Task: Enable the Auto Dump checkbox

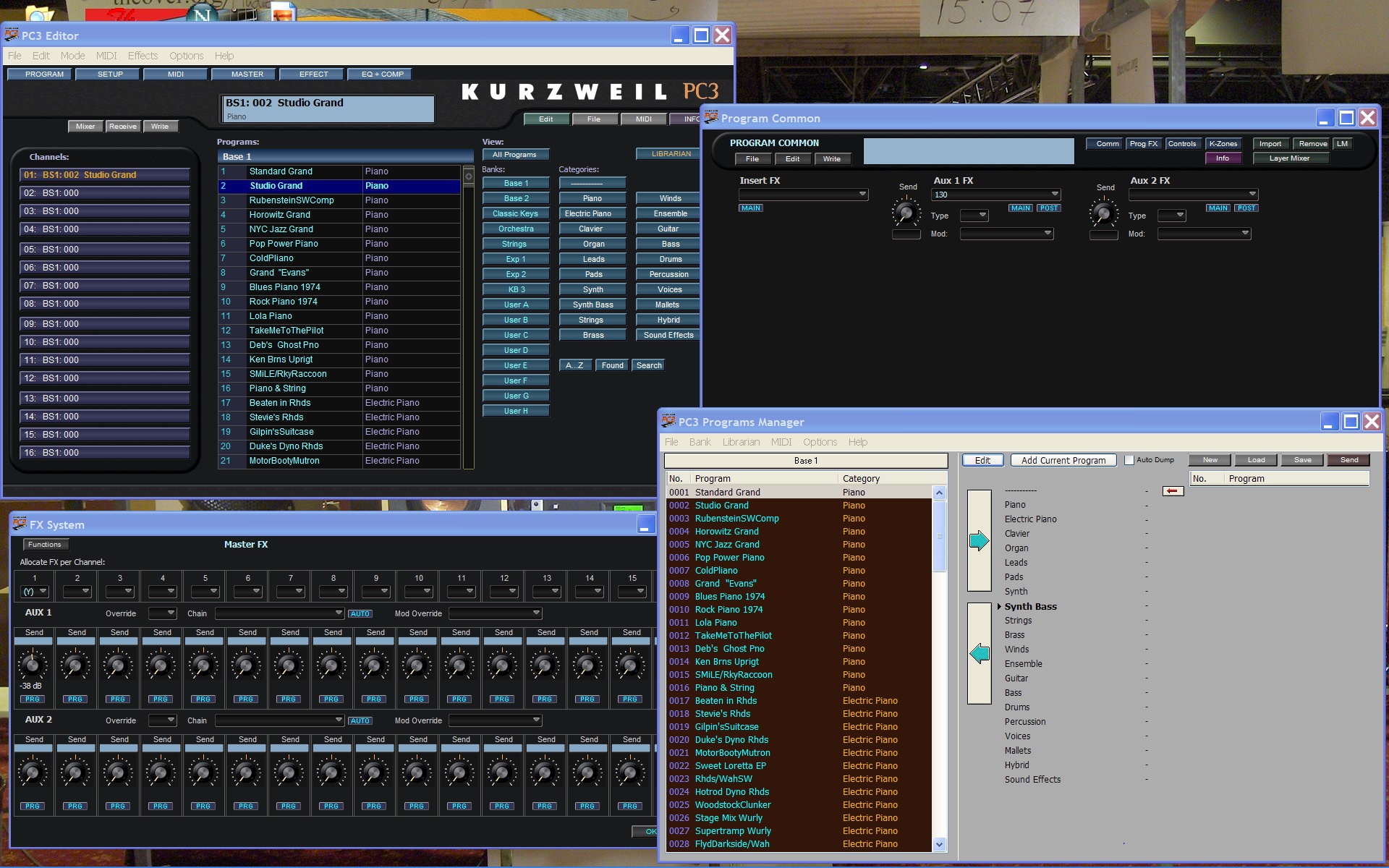Action: (x=1129, y=460)
